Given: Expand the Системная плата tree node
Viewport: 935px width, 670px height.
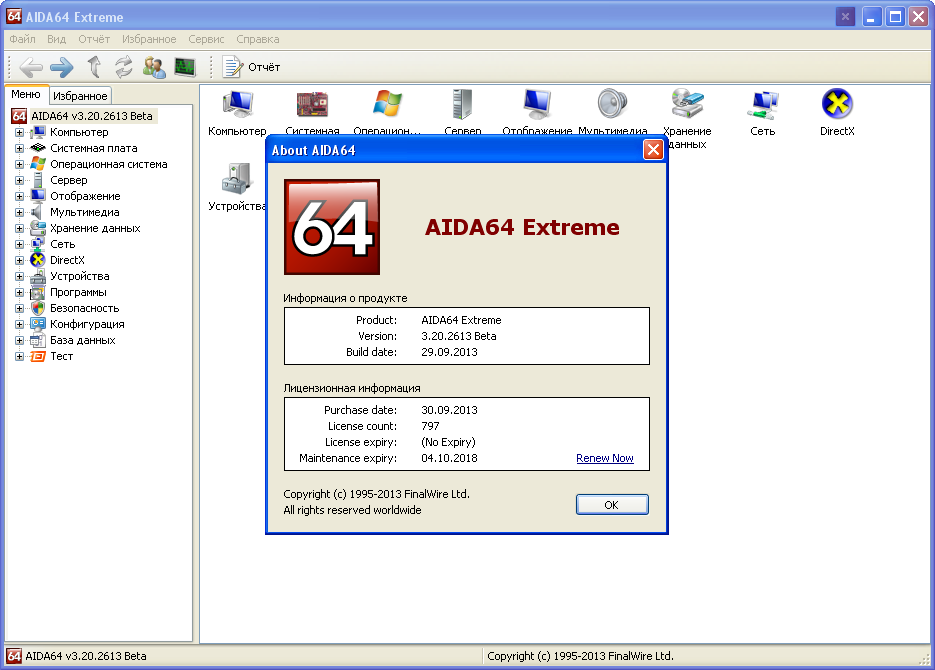Looking at the screenshot, I should (19, 148).
